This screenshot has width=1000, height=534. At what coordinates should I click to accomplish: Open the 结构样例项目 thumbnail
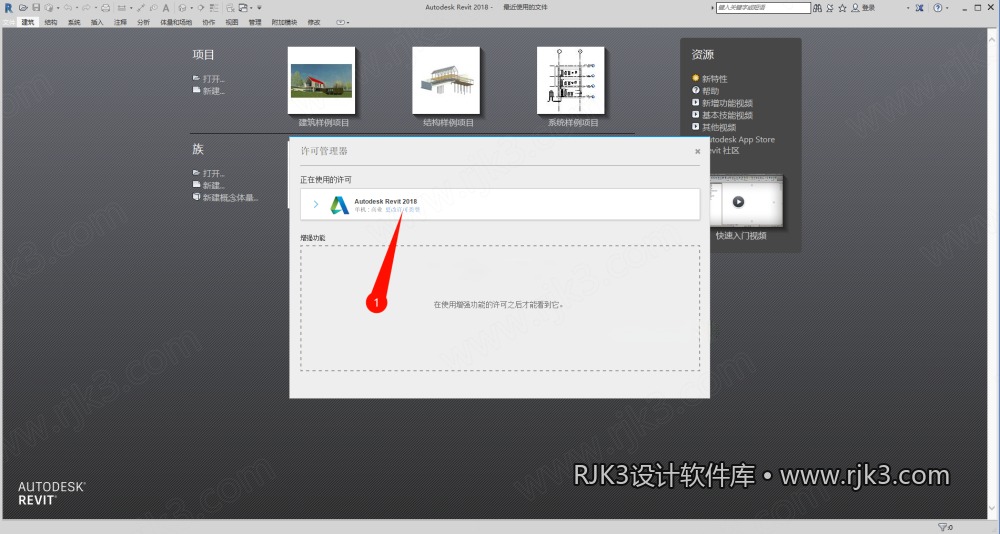click(x=446, y=80)
